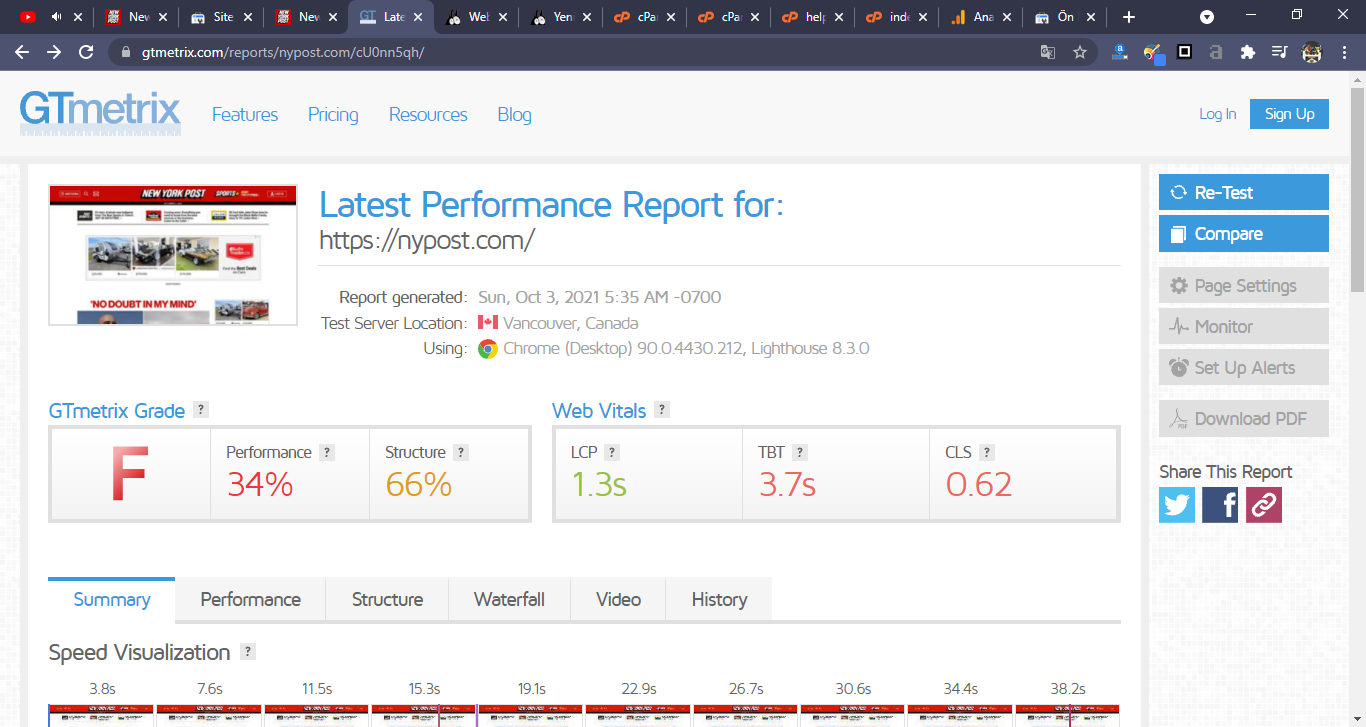Click the site lock icon in address bar
This screenshot has width=1366, height=727.
point(126,52)
